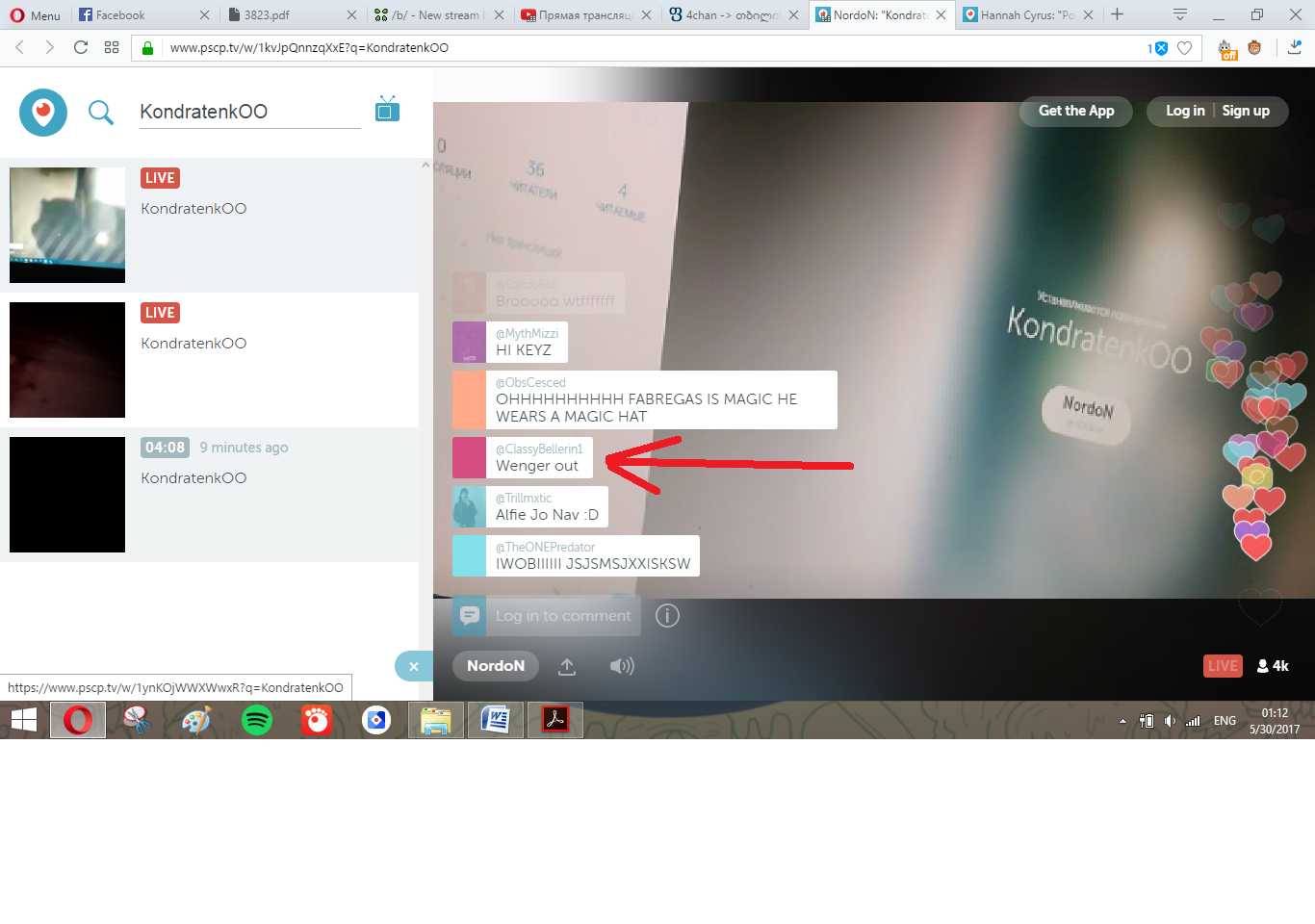Open the NordoN broadcaster profile button
Viewport: 1315px width, 924px height.
click(496, 666)
